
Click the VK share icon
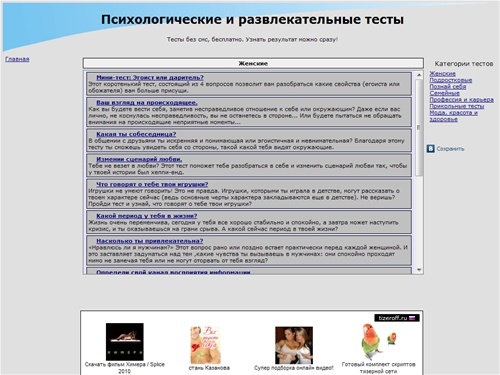[x=431, y=149]
